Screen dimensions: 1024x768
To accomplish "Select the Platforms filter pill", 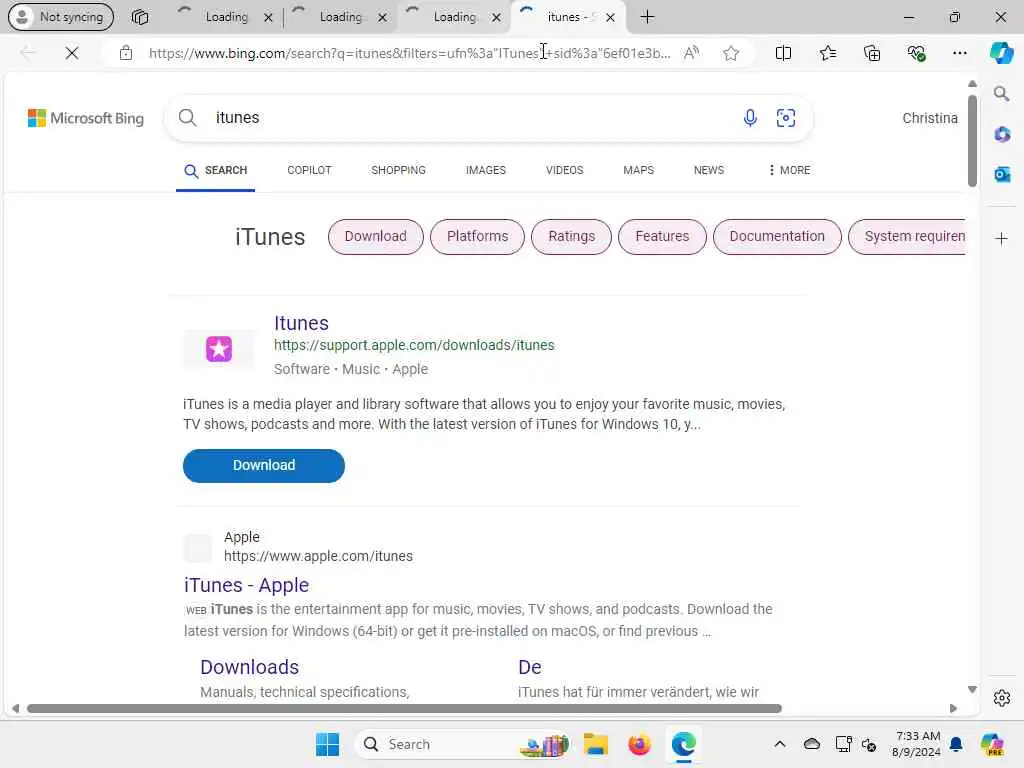I will (x=477, y=236).
